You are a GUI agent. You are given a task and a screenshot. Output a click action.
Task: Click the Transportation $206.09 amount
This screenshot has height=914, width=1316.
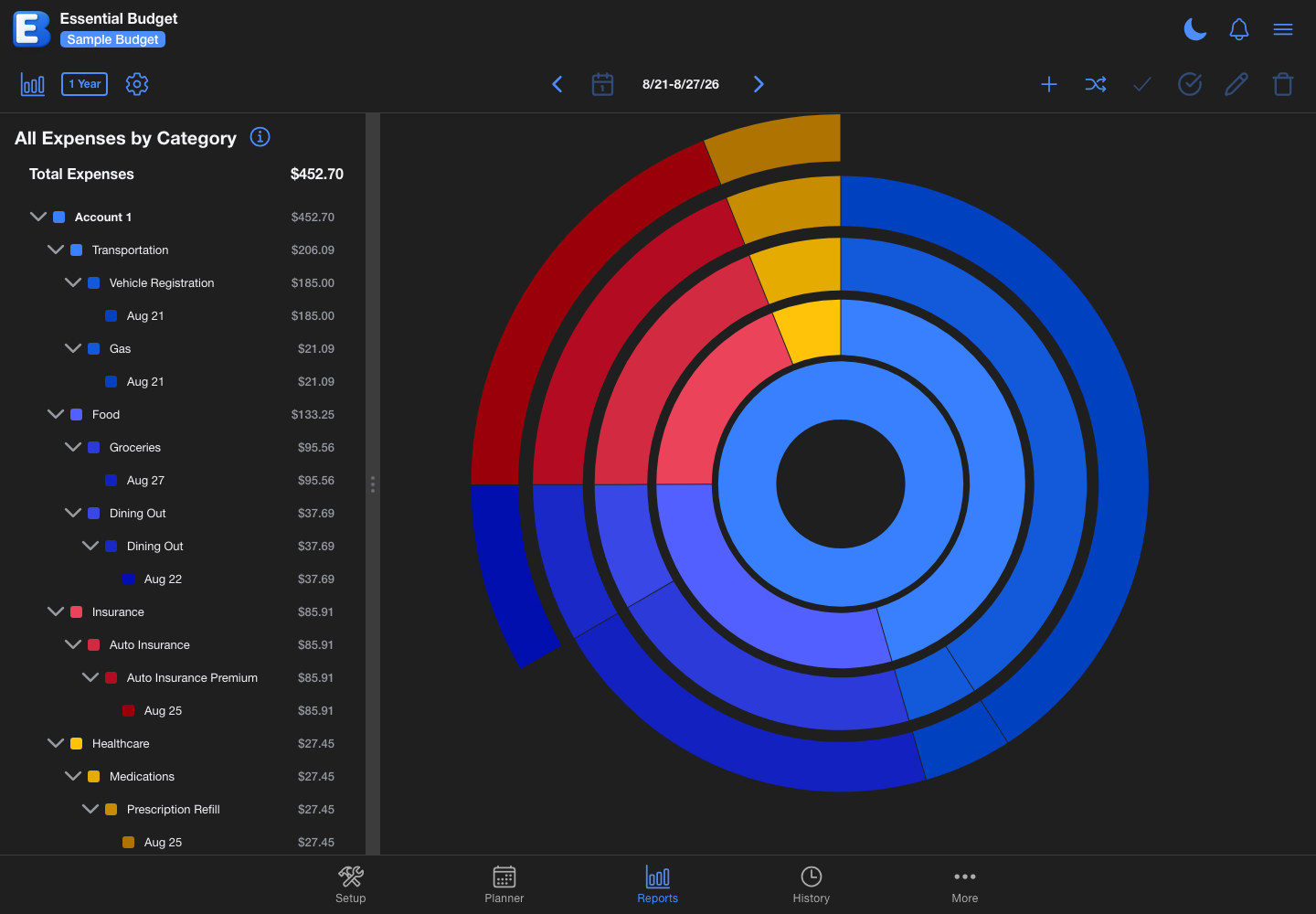pyautogui.click(x=313, y=250)
